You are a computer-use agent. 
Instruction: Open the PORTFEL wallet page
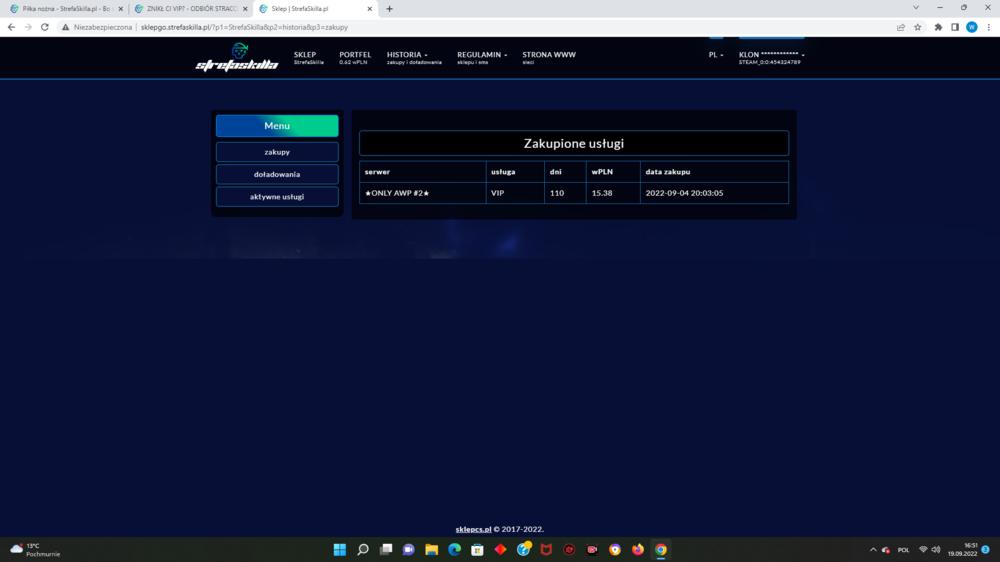point(355,57)
